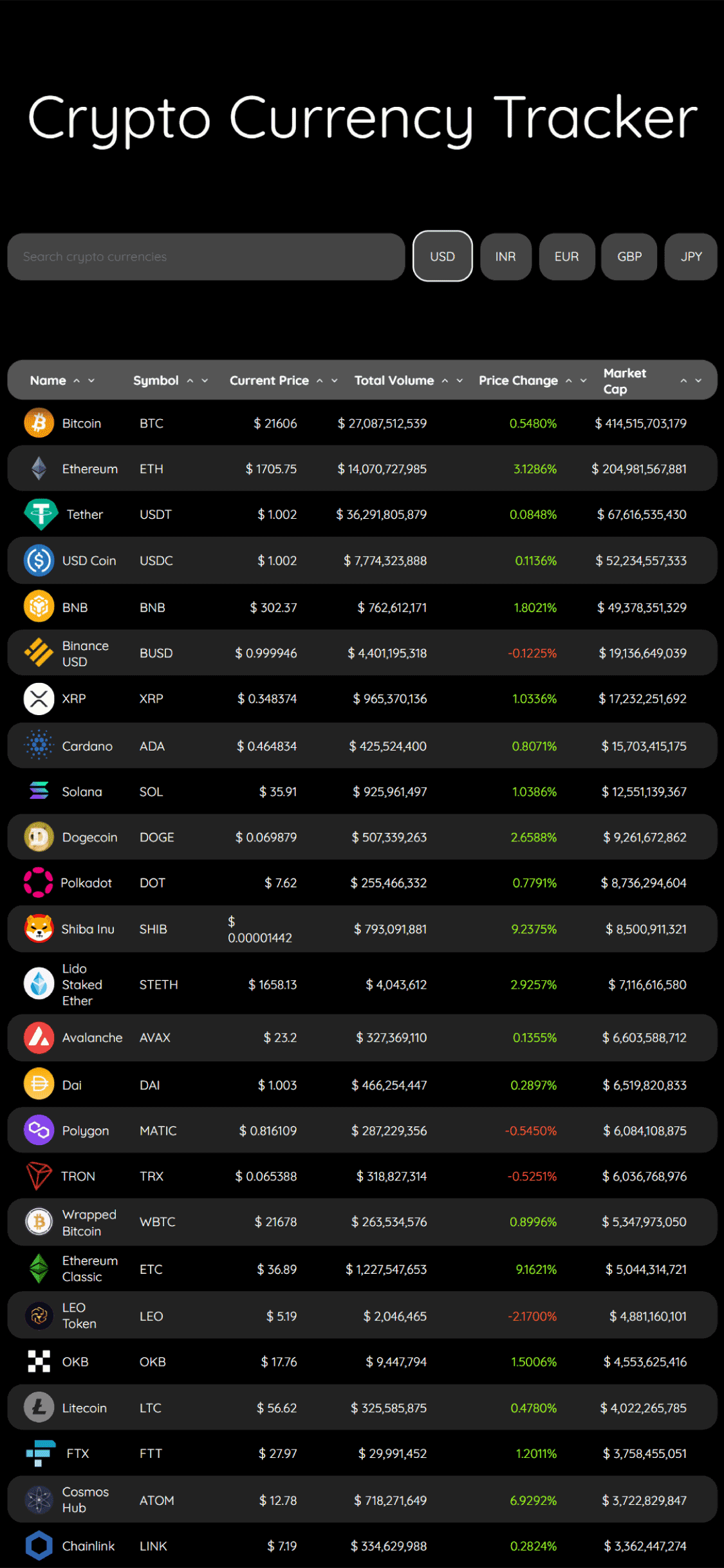Select the Avalanche red logo
Viewport: 724px width, 1568px height.
[x=39, y=1038]
